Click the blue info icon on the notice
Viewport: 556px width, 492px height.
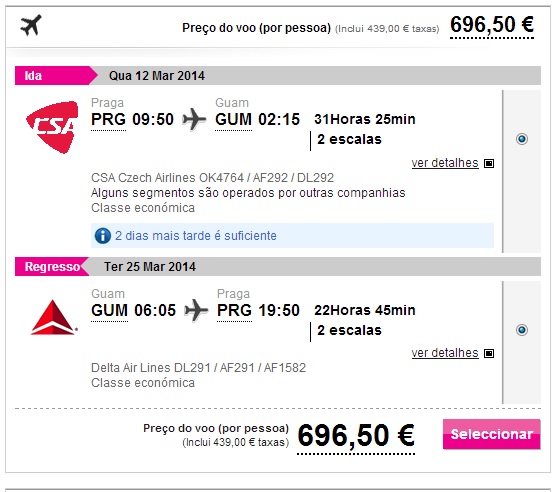point(103,236)
